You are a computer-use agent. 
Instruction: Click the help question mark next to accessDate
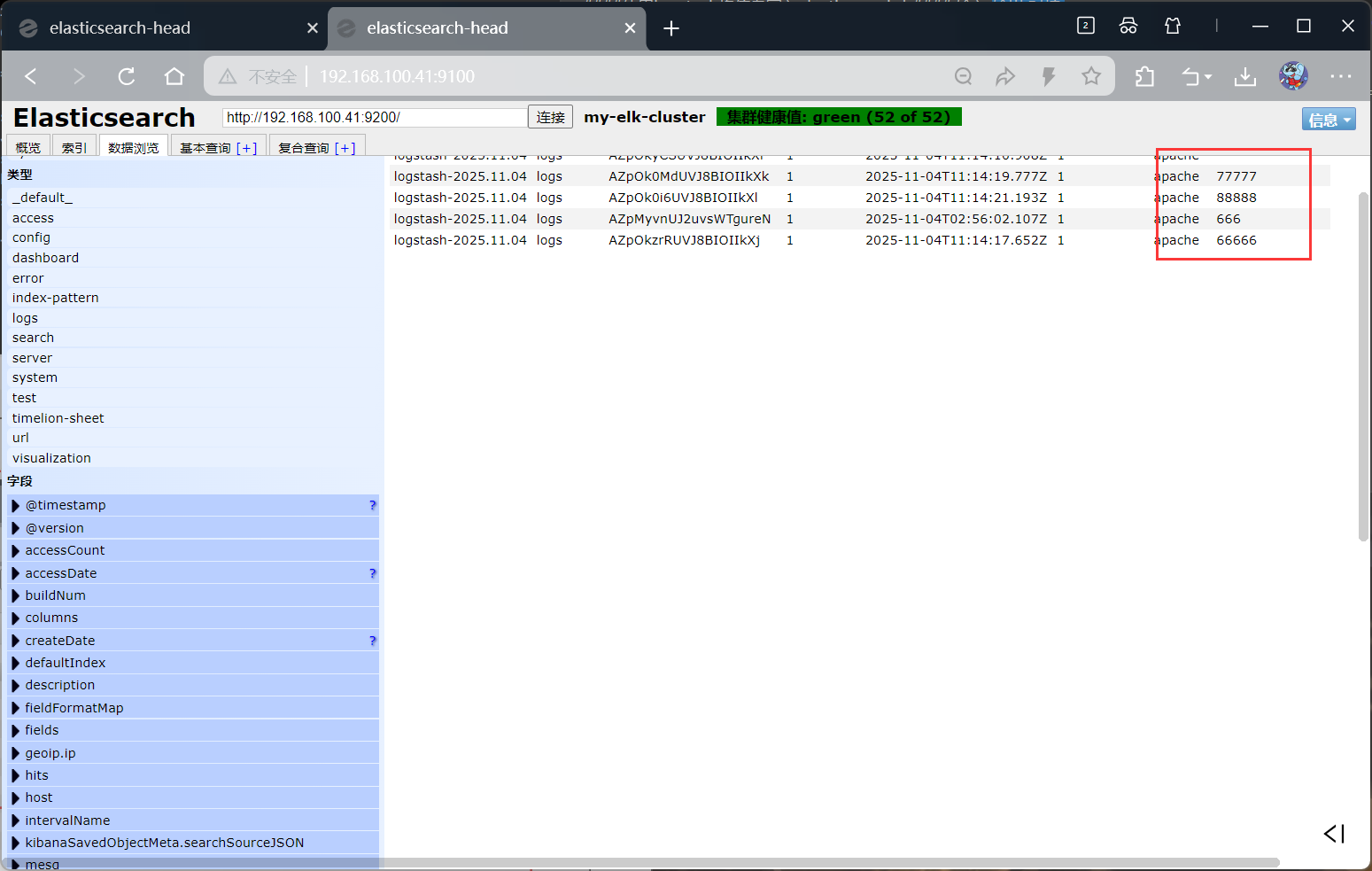373,573
